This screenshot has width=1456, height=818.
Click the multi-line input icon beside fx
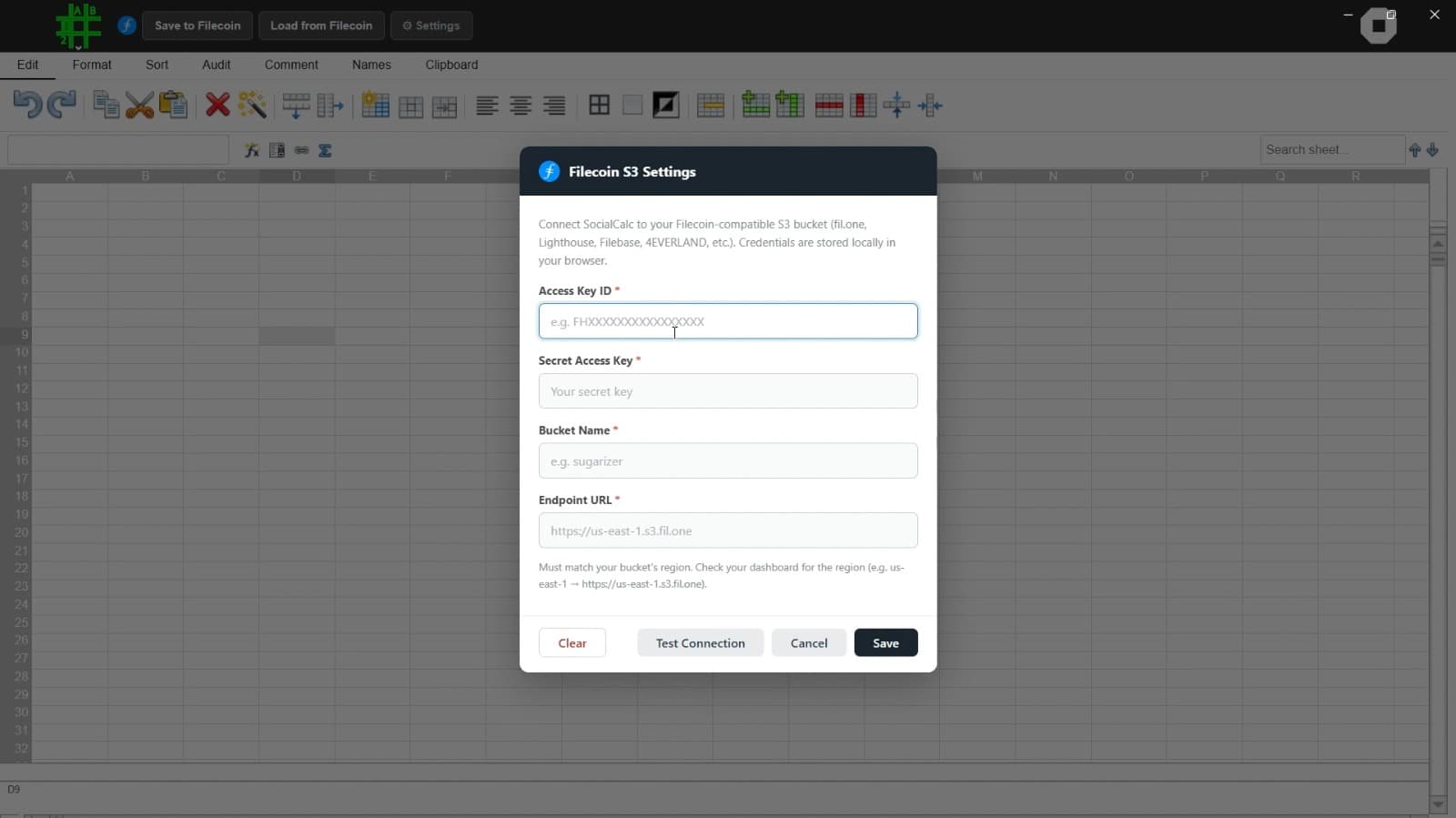[x=277, y=150]
